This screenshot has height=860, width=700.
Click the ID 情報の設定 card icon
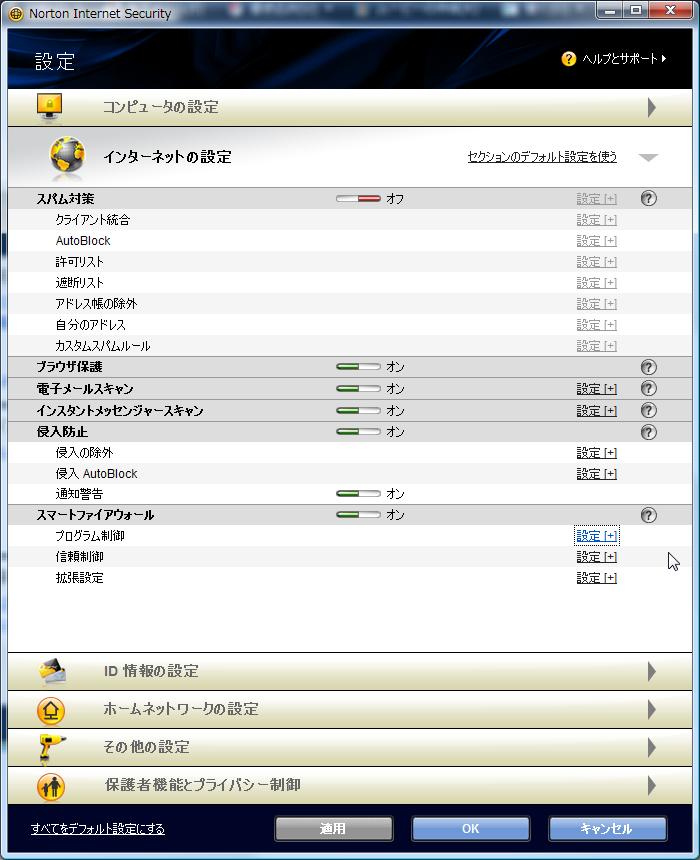coord(52,671)
